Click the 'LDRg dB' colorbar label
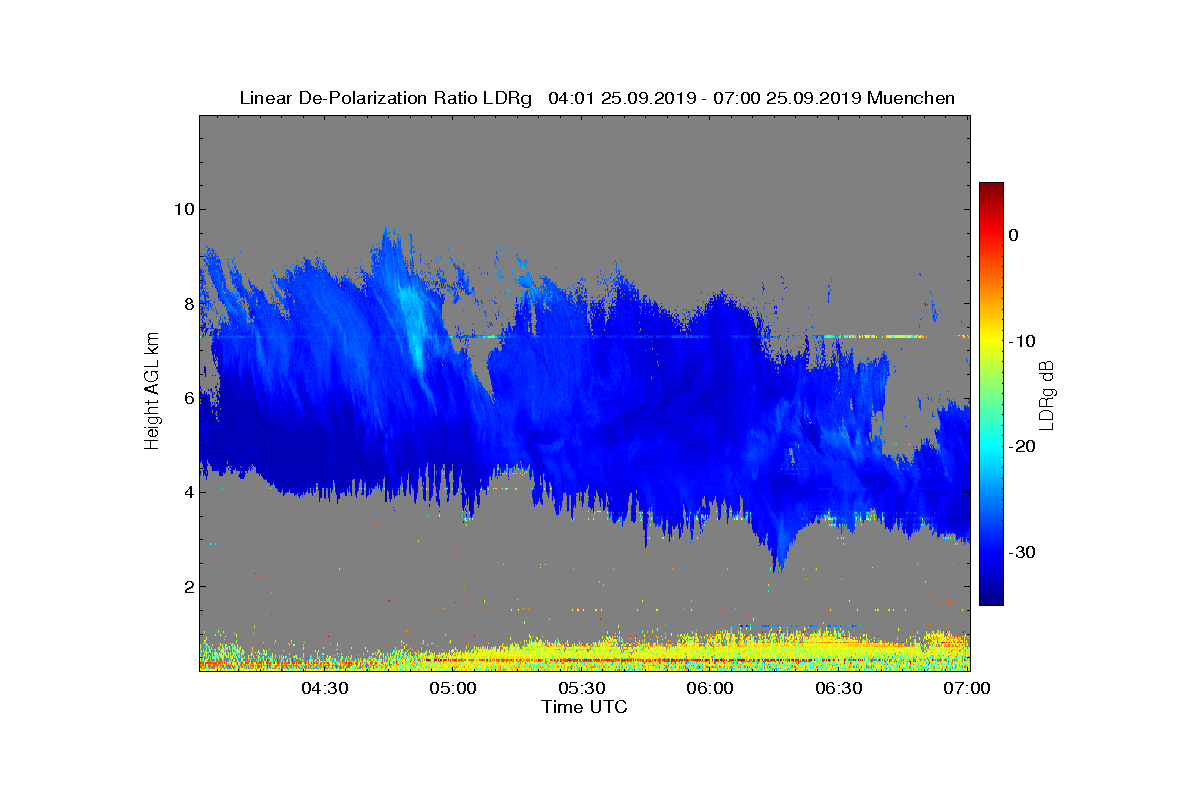 [x=1047, y=394]
